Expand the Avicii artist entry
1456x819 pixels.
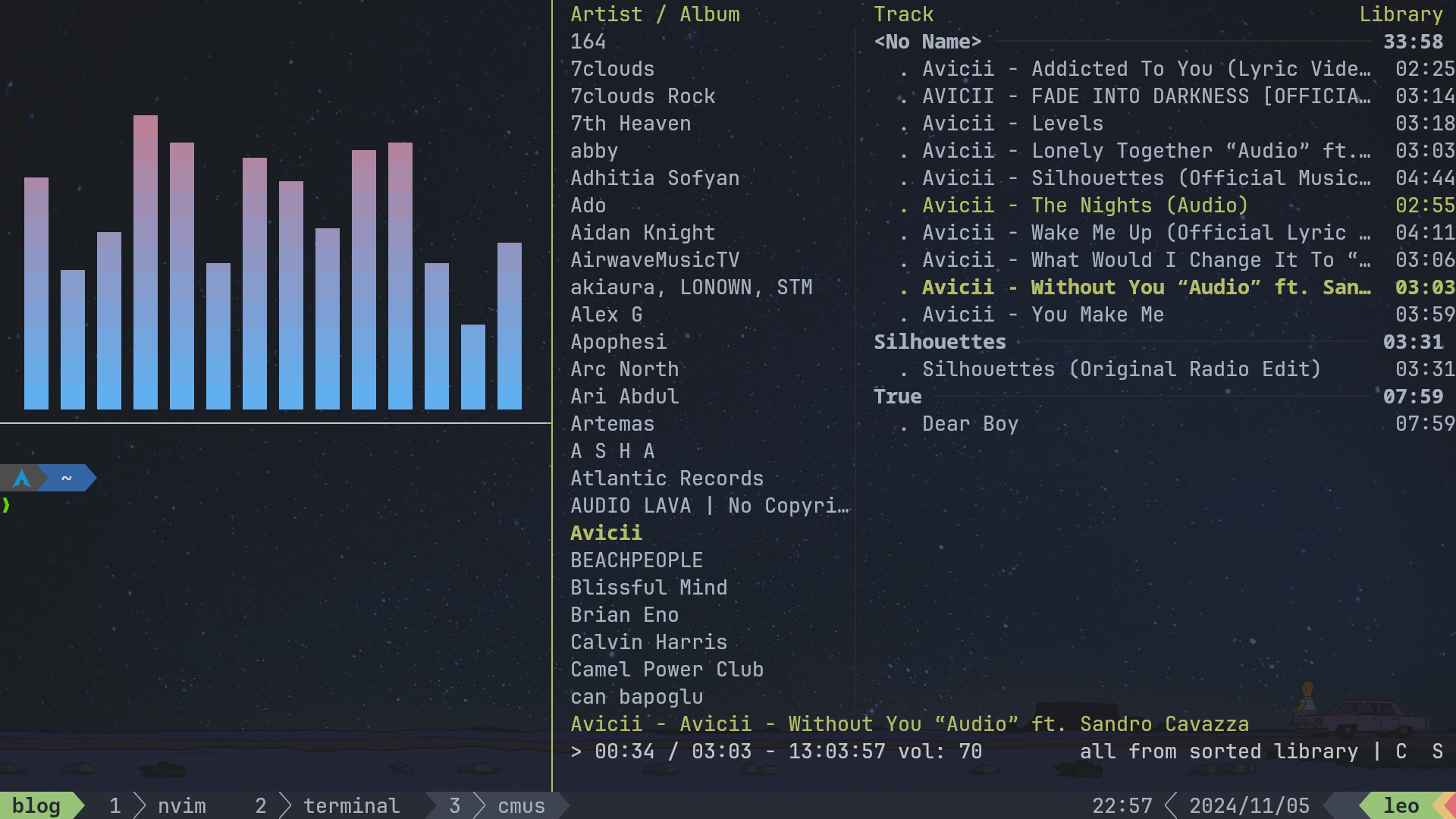pos(606,533)
